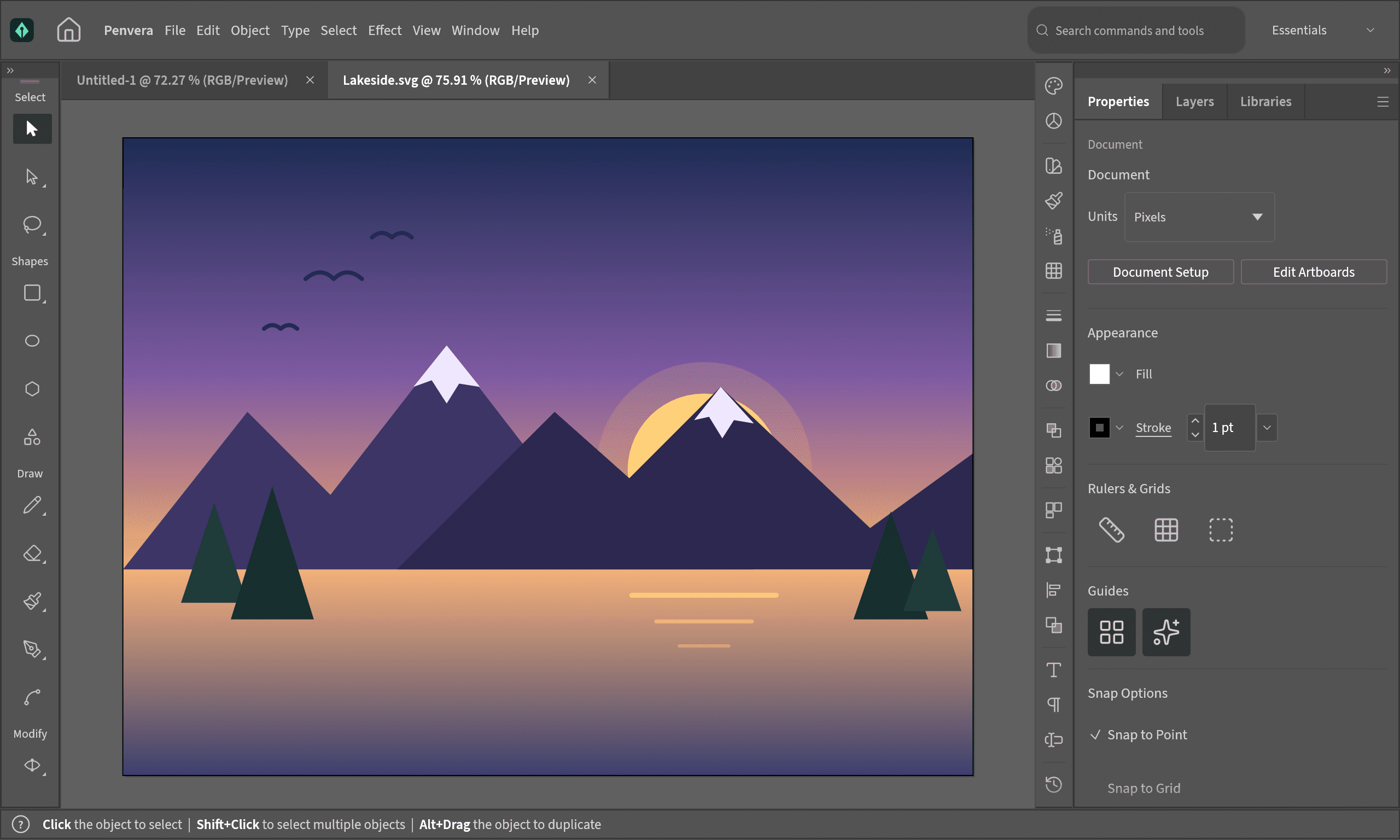
Task: Open the Gradient panel icon
Action: point(1054,351)
